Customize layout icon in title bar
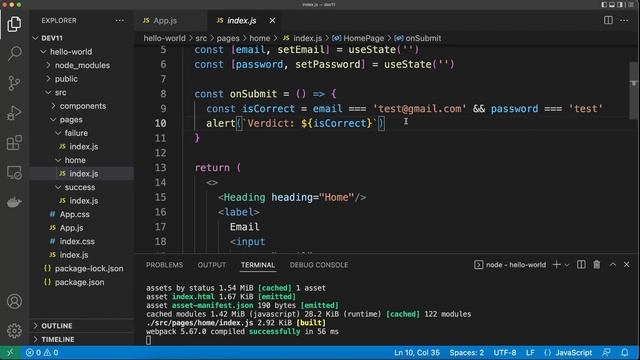 [631, 4]
